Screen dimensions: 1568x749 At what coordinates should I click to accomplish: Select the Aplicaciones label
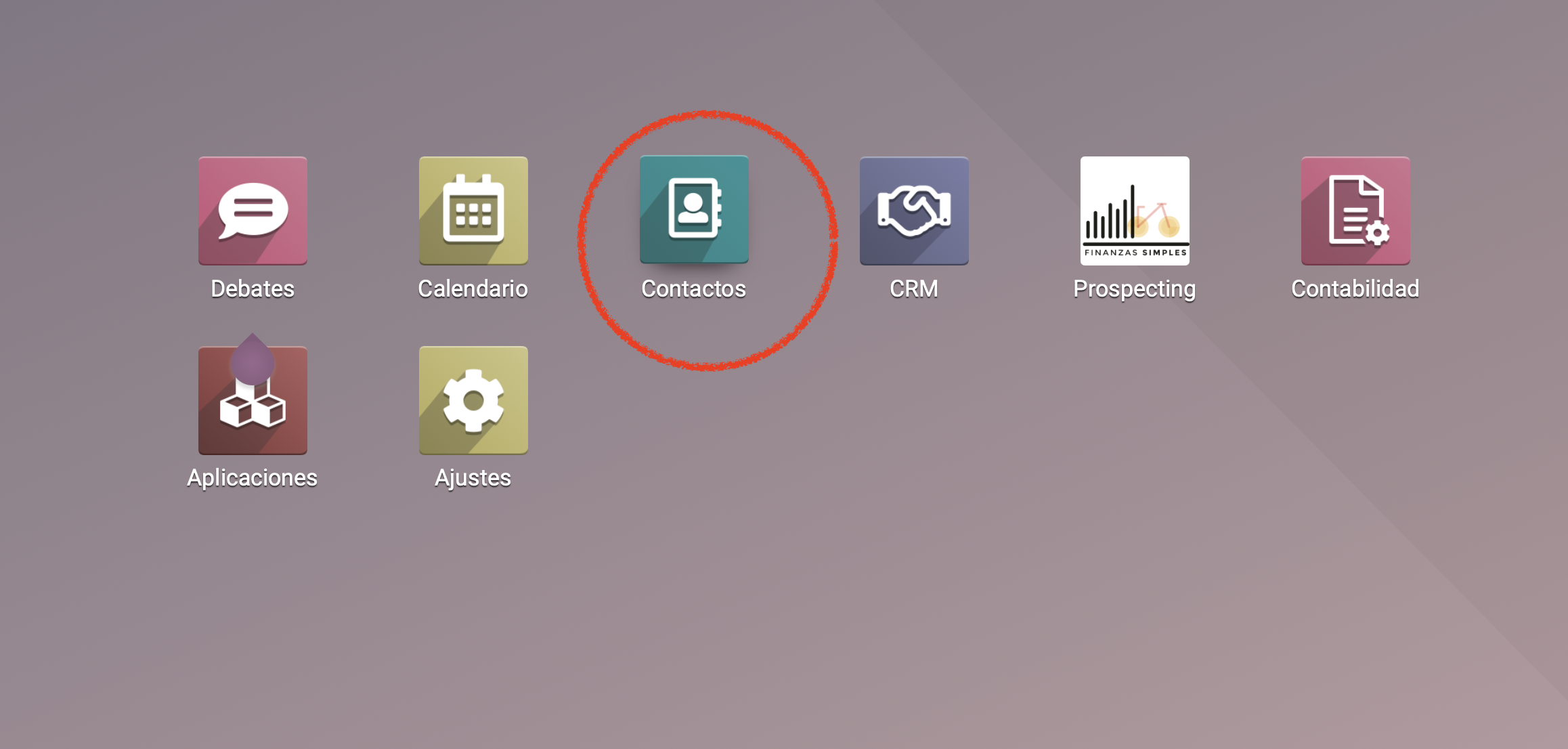click(x=253, y=478)
